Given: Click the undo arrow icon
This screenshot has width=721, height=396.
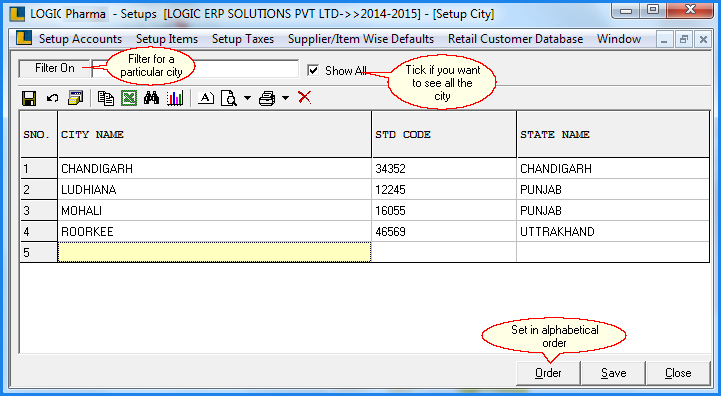Looking at the screenshot, I should [52, 98].
